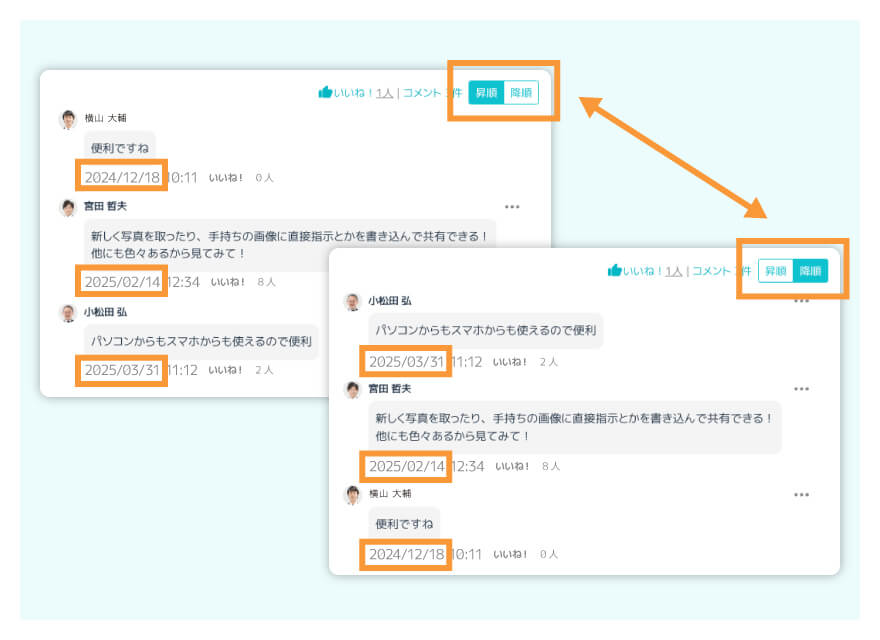Click 横山 大輔's avatar in the right panel
Viewport: 880px width, 640px height.
352,495
